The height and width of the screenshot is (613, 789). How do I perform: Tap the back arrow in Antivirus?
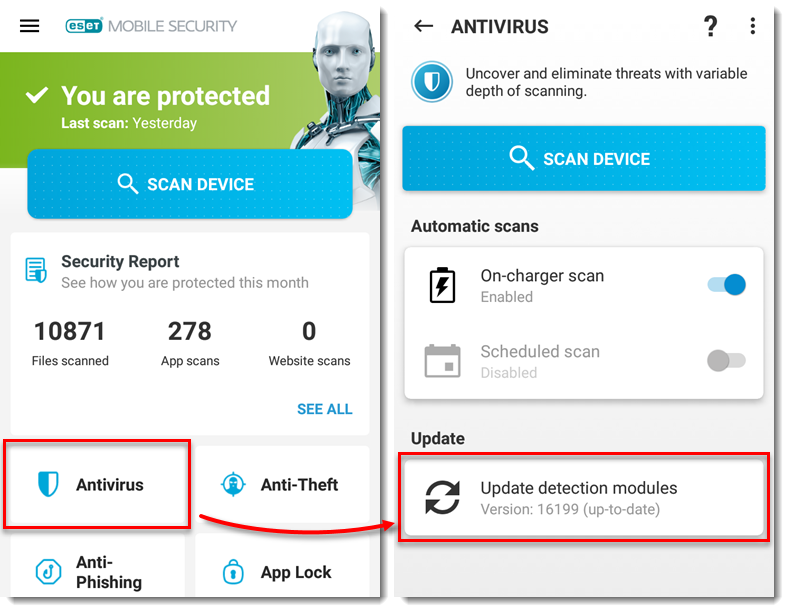click(424, 27)
